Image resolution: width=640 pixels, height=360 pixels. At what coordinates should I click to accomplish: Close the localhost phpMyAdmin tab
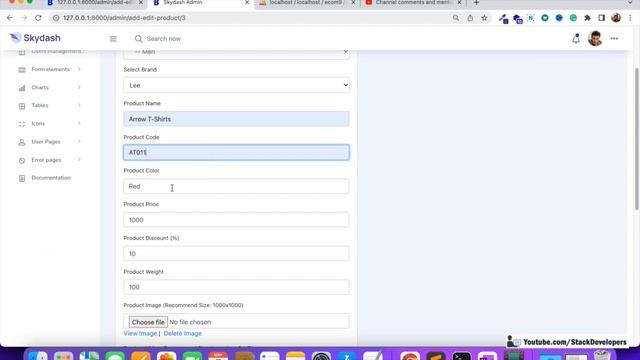(353, 3)
